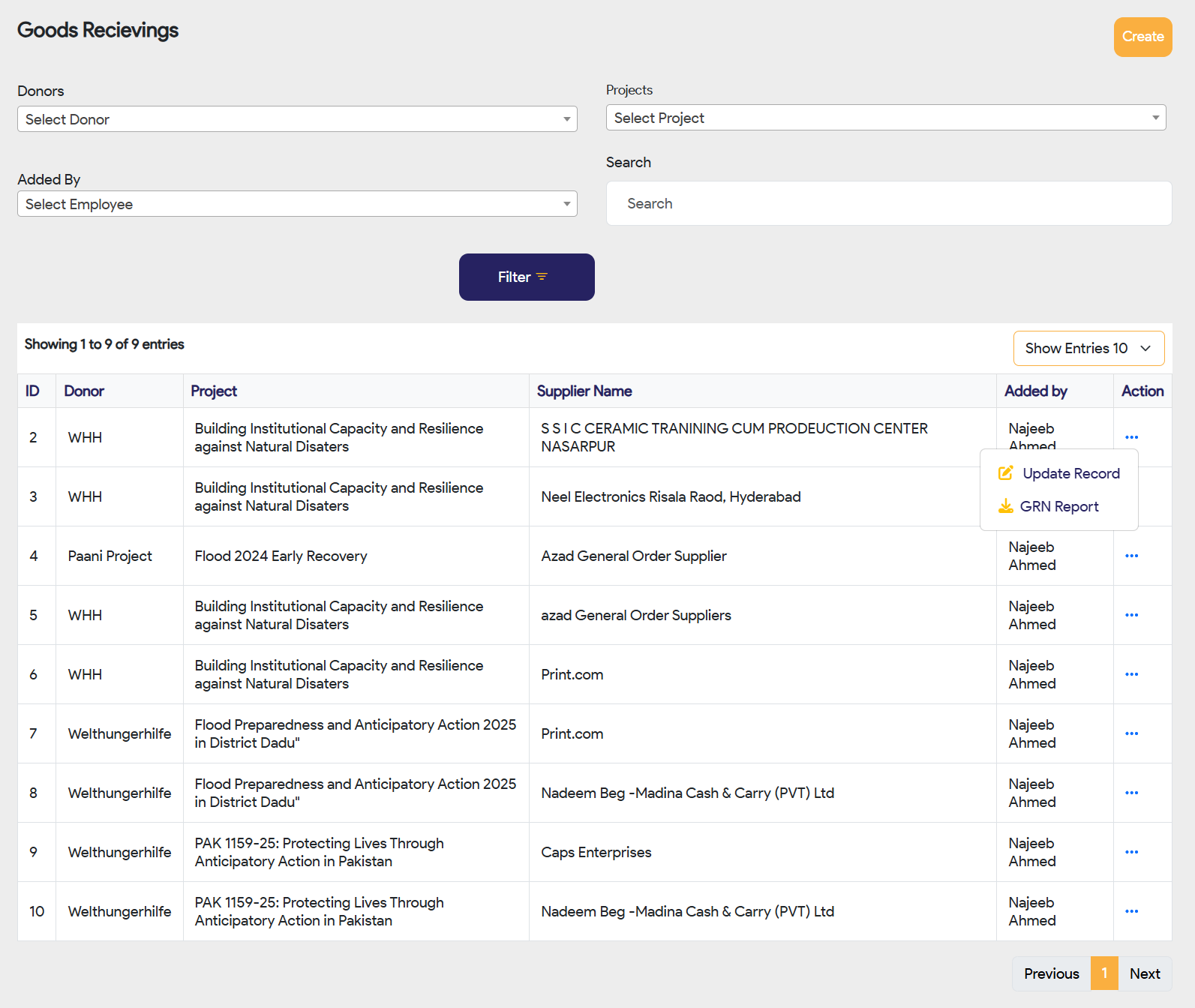Change the Show Entries 10 dropdown
The image size is (1195, 1008).
[1088, 349]
